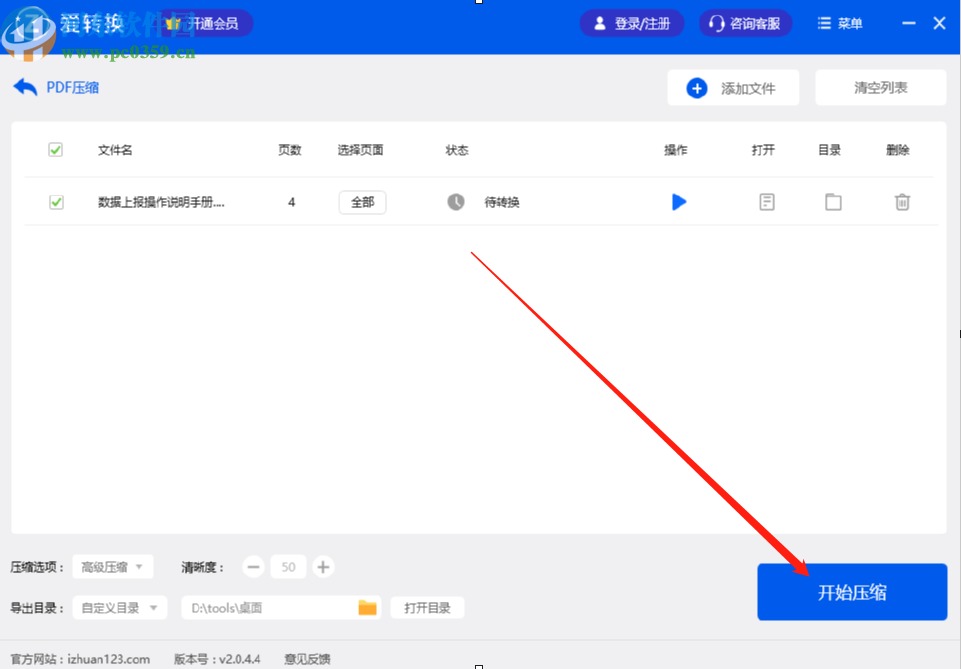Click the 全部 page selection button
Image resolution: width=961 pixels, height=669 pixels.
(x=362, y=202)
